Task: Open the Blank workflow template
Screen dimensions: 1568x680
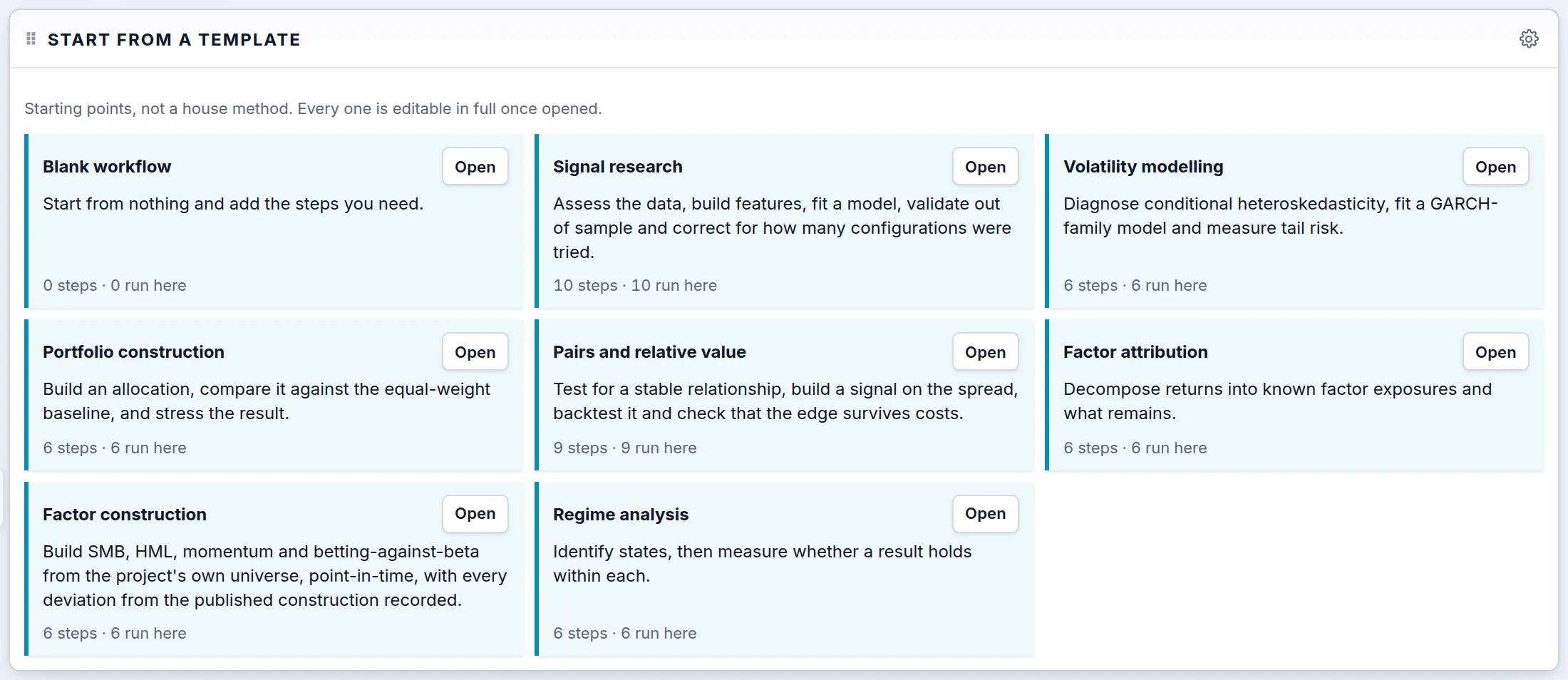Action: pyautogui.click(x=475, y=167)
